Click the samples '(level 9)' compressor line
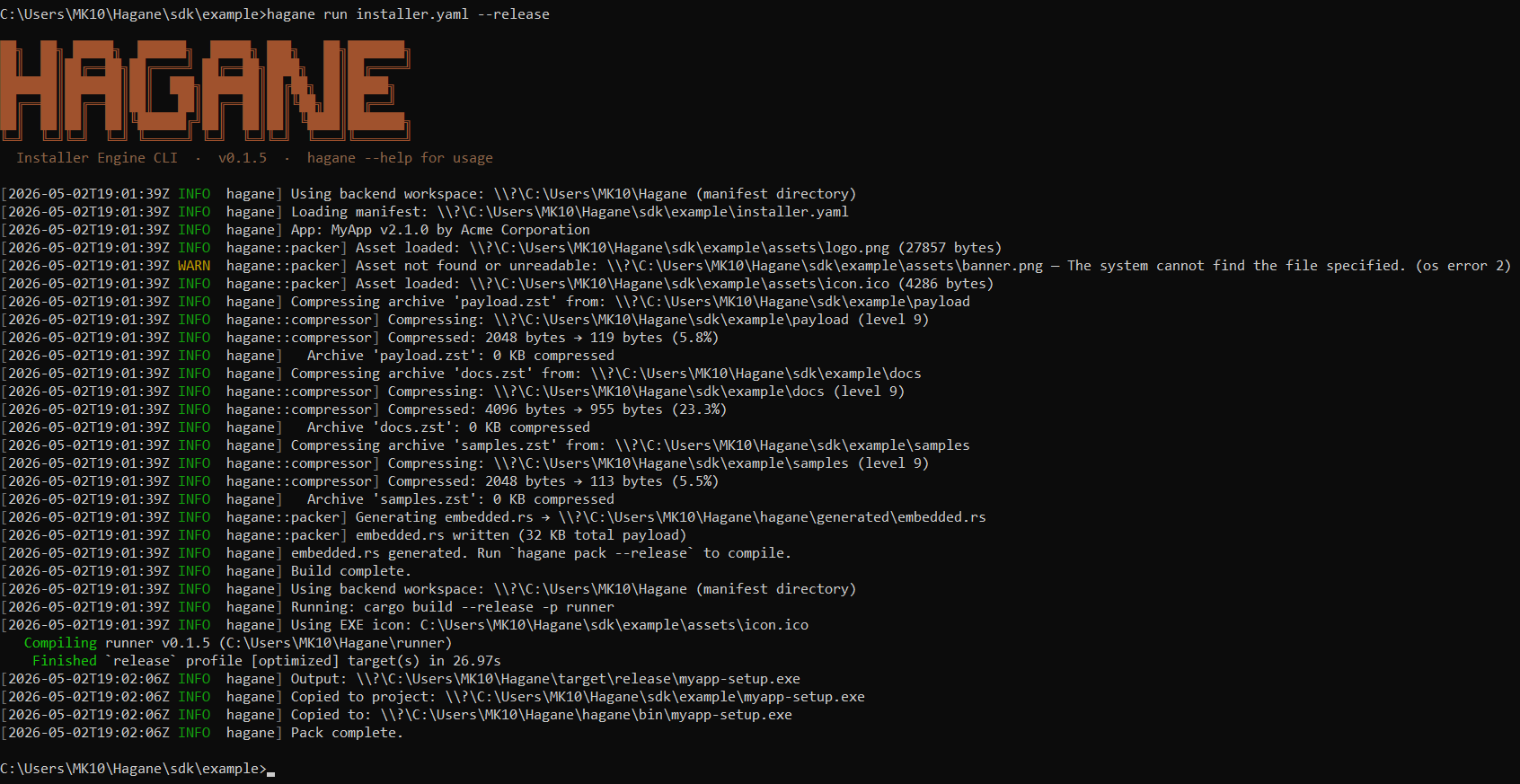This screenshot has width=1520, height=784. (x=464, y=463)
